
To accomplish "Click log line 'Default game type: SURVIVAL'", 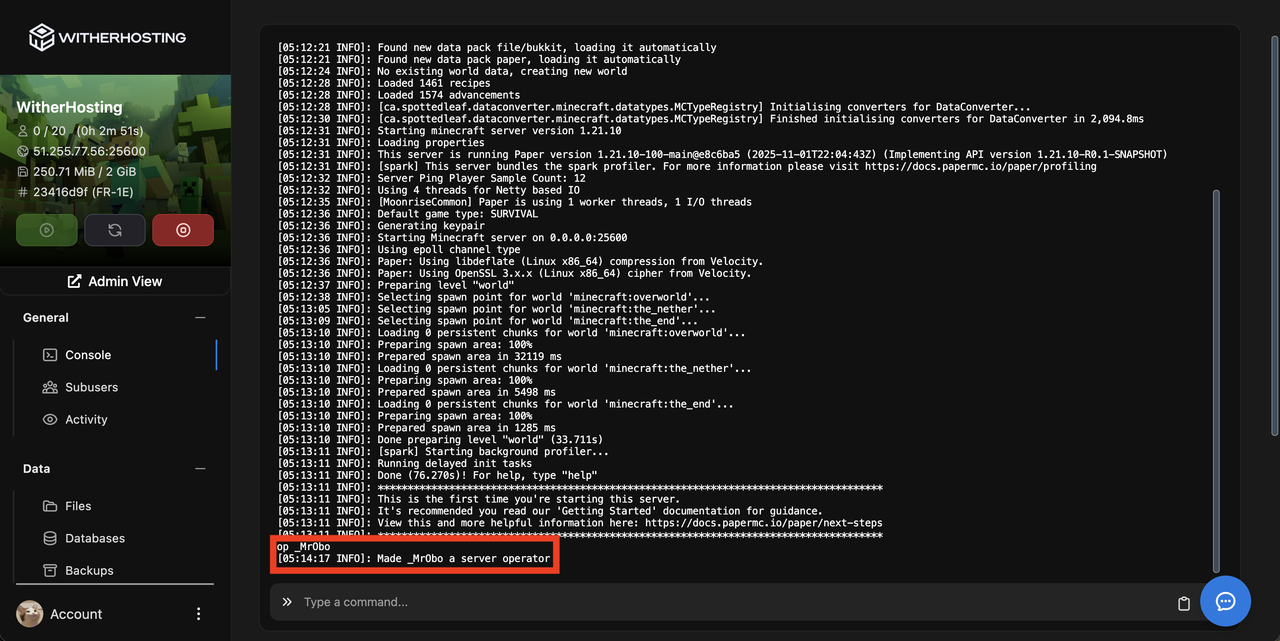I will click(407, 214).
